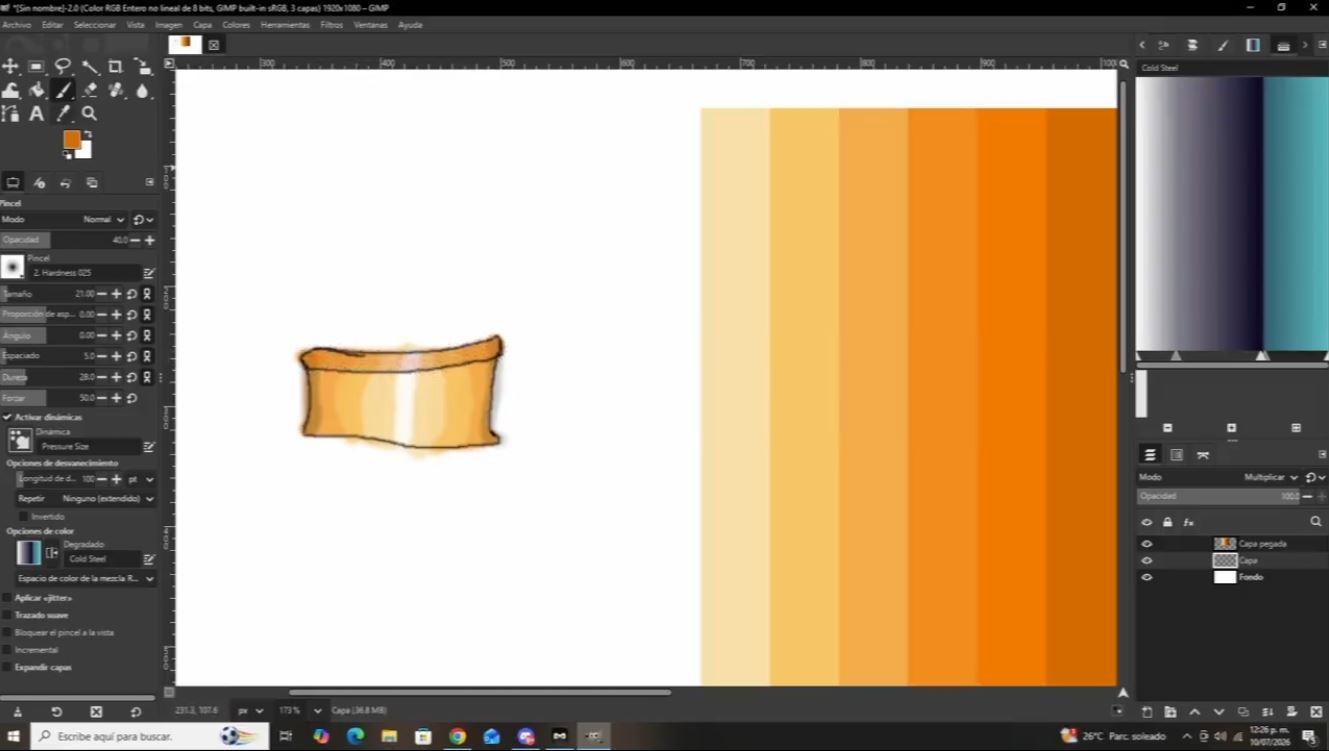
Task: Enable the Aplicar «jitter» checkbox
Action: pos(7,598)
